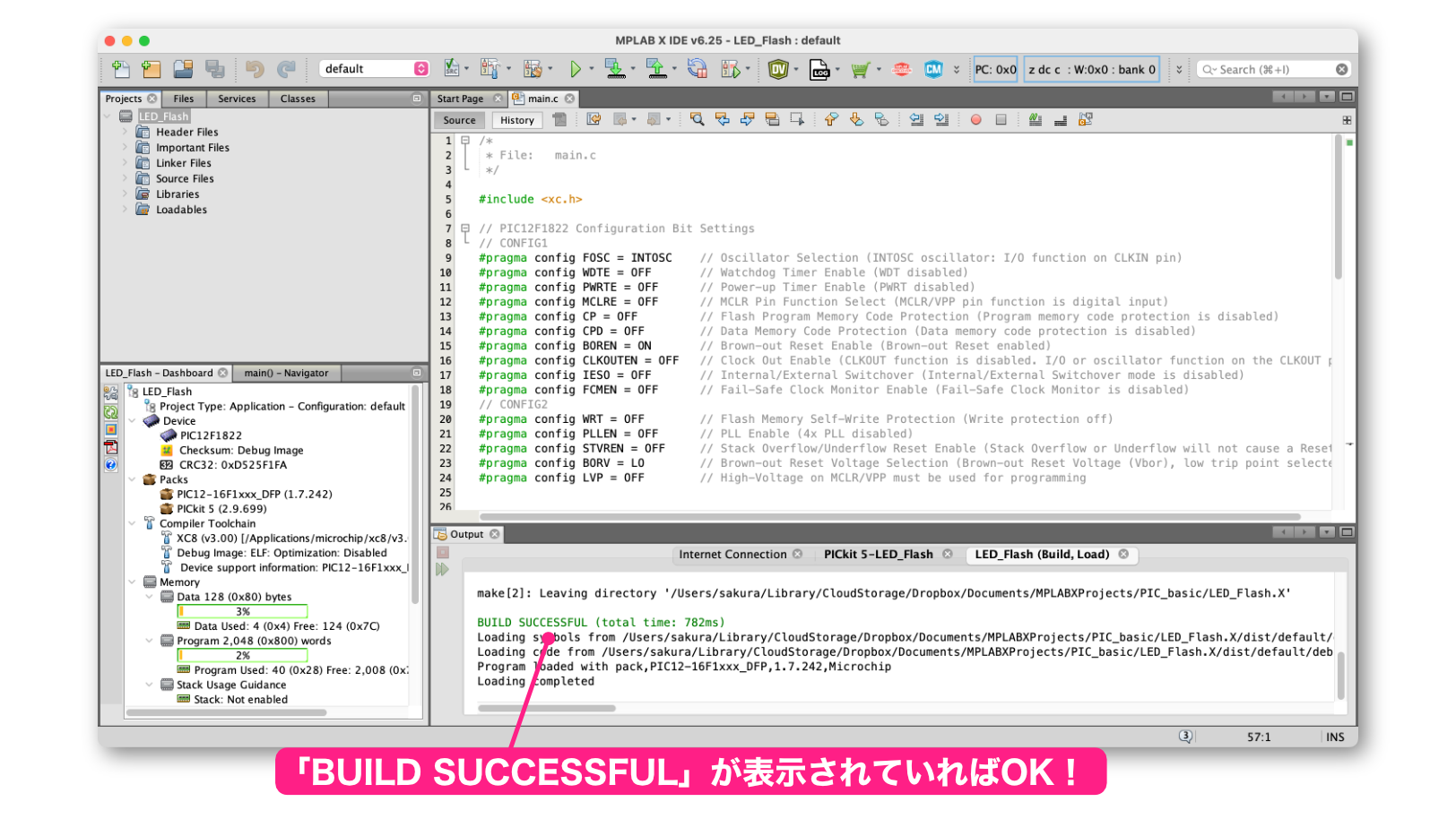This screenshot has height=819, width=1456.
Task: Open the Run Main Project dropdown arrow
Action: click(x=593, y=69)
